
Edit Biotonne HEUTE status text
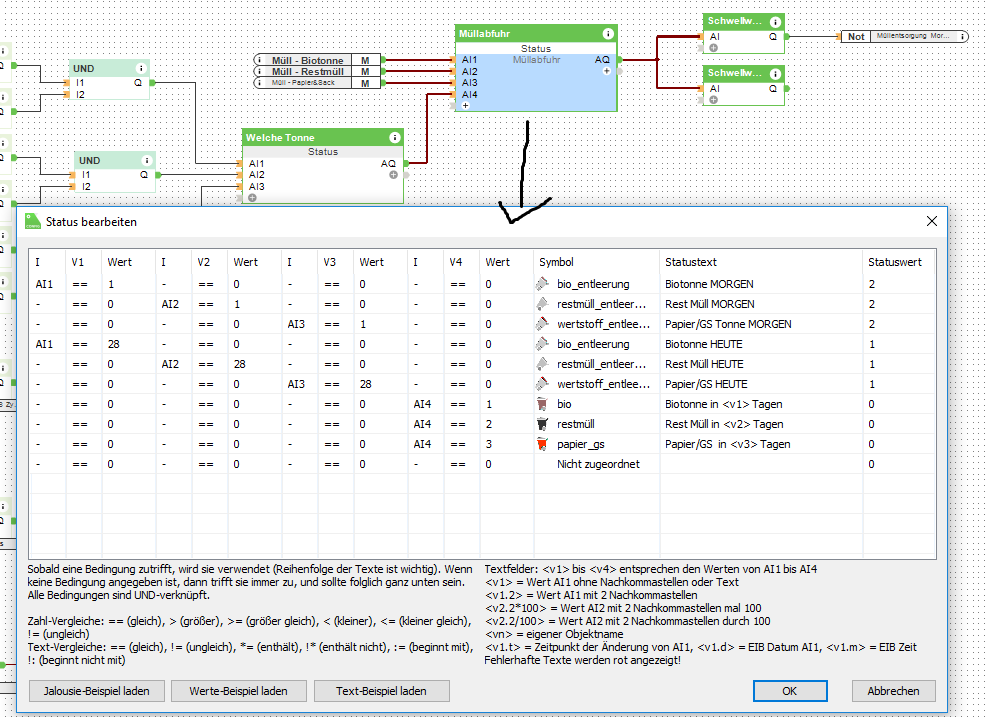[x=704, y=344]
